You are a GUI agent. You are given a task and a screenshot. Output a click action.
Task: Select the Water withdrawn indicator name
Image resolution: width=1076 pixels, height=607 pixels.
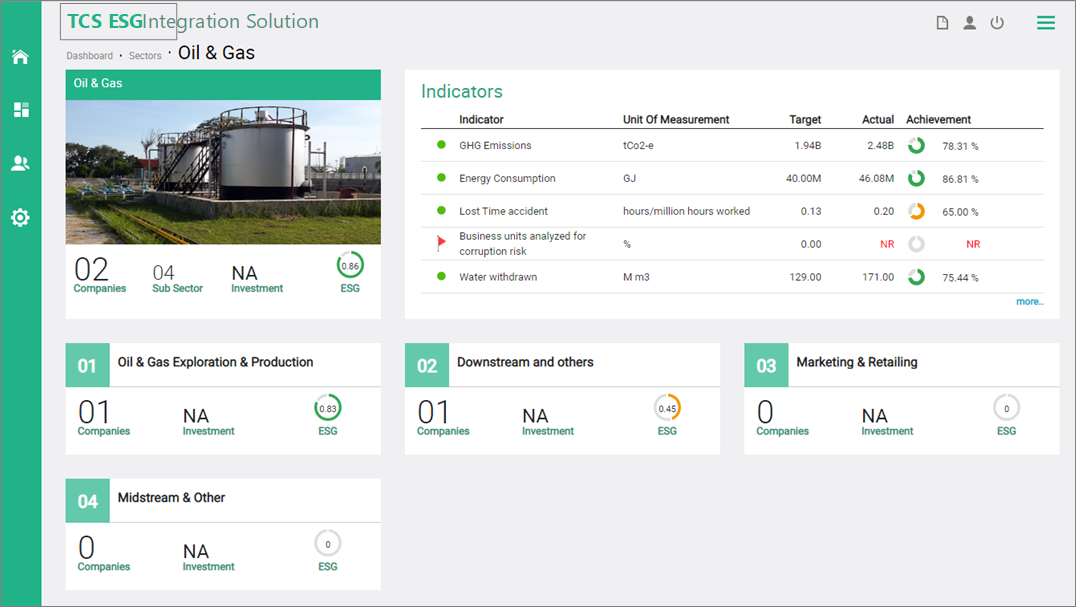click(498, 277)
